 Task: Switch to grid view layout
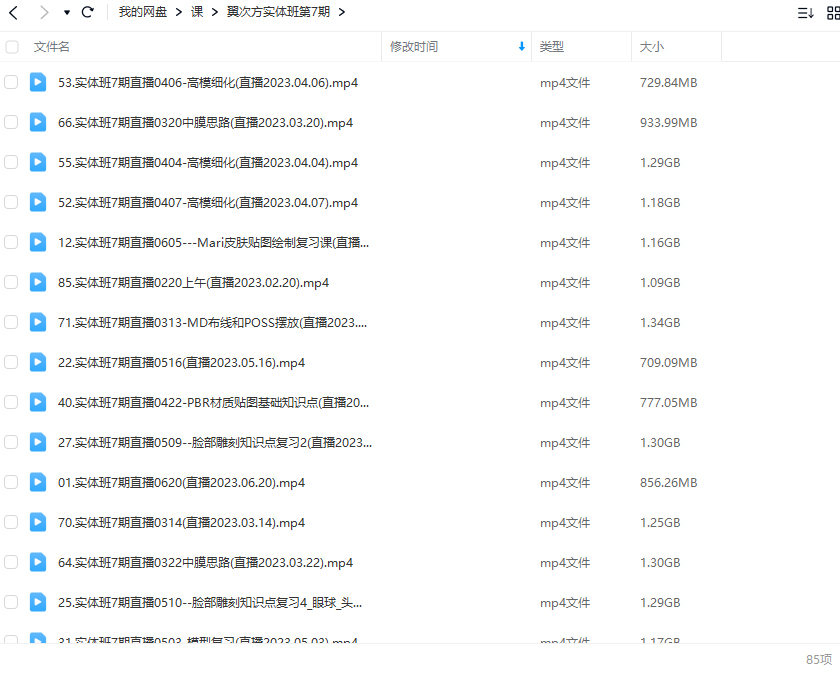click(x=830, y=12)
